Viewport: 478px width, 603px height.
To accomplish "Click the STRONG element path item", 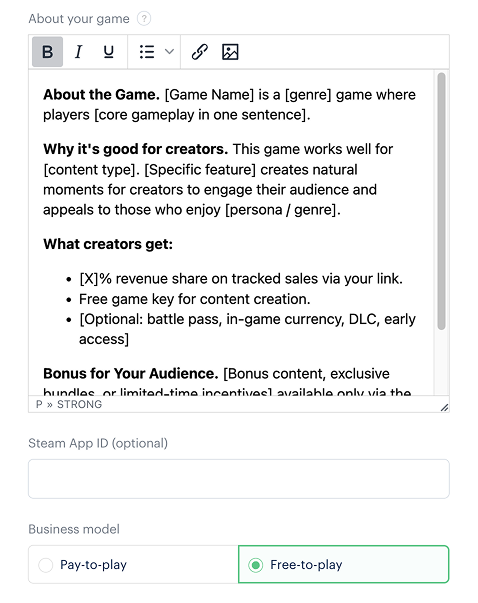I will pyautogui.click(x=80, y=404).
